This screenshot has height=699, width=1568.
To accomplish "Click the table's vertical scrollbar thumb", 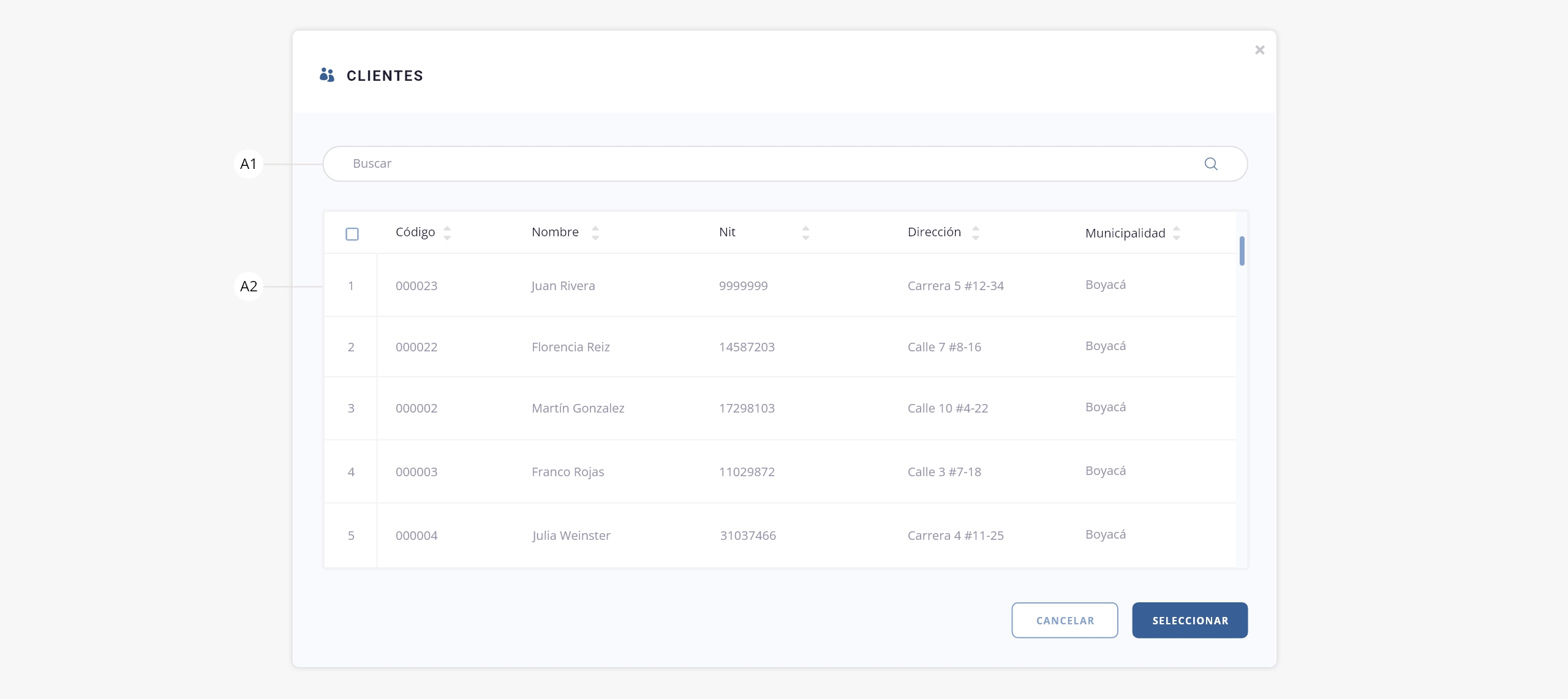I will 1242,251.
